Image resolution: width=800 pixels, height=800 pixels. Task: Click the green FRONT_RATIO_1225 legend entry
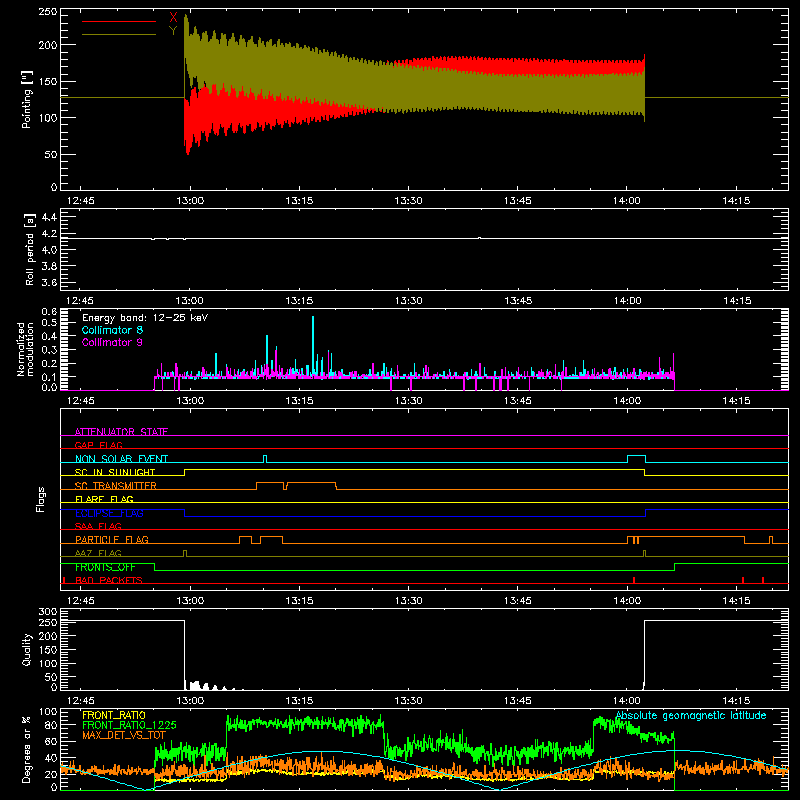[x=129, y=725]
